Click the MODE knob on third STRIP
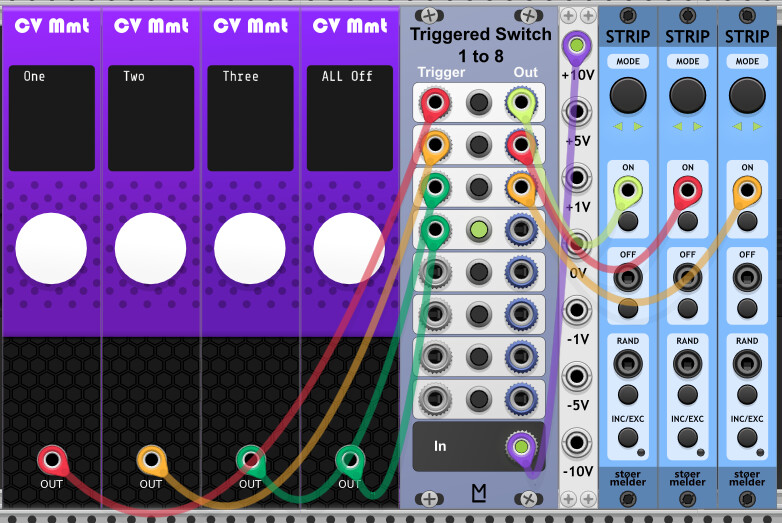The image size is (782, 523). 747,95
